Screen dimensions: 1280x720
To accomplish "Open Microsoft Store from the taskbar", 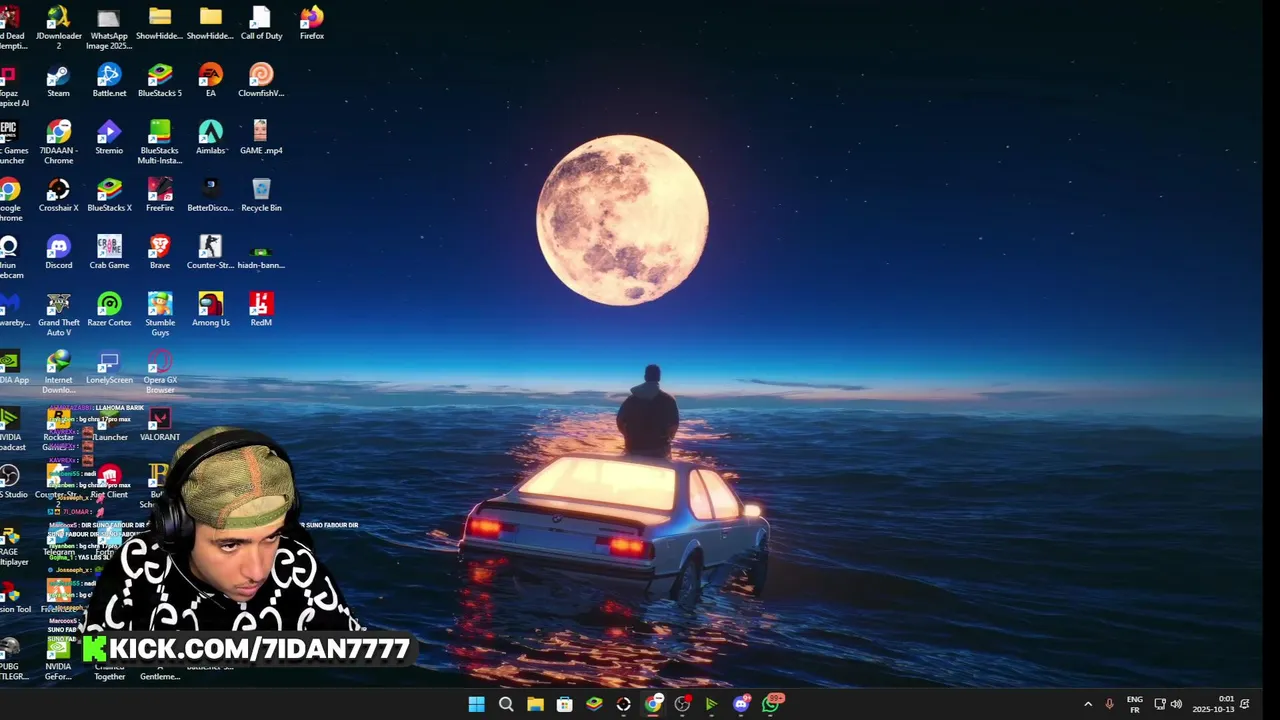I will click(x=565, y=704).
